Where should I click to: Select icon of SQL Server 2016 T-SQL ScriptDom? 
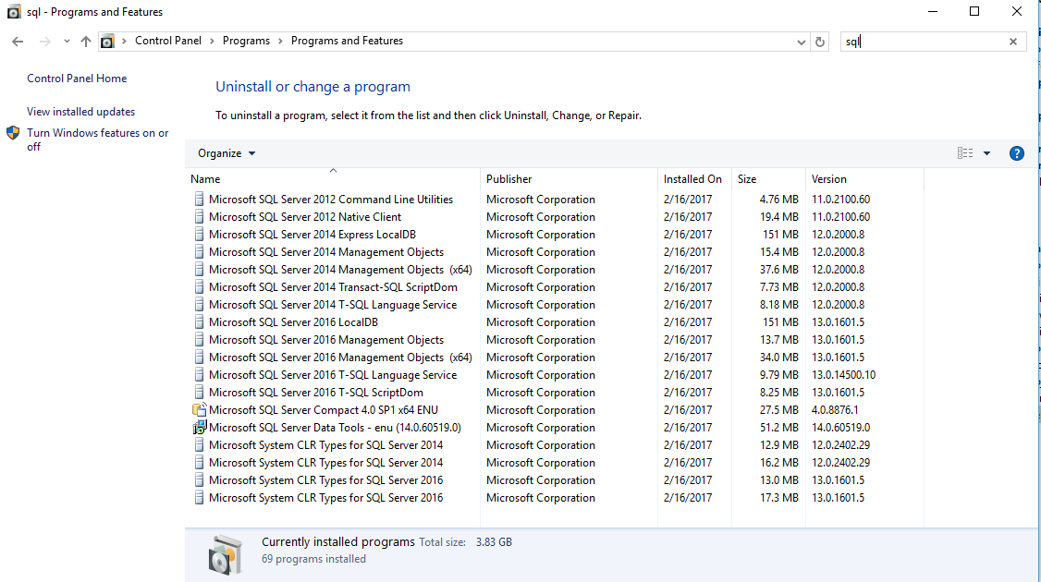pyautogui.click(x=199, y=392)
